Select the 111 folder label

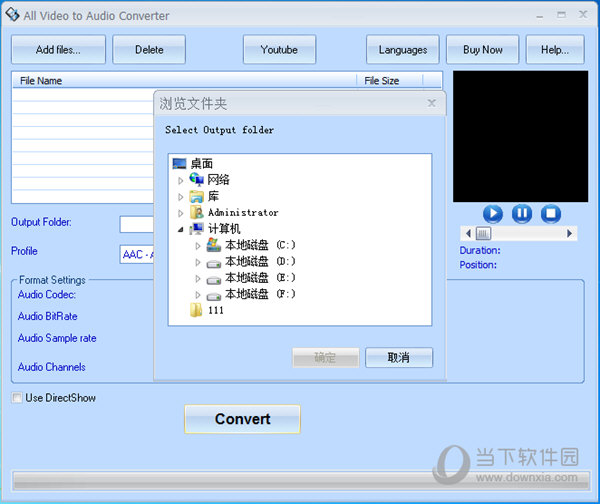pyautogui.click(x=216, y=310)
